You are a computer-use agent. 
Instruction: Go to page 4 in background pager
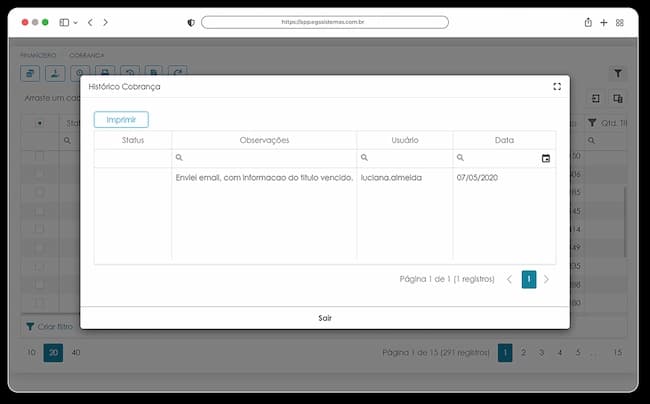click(x=560, y=353)
